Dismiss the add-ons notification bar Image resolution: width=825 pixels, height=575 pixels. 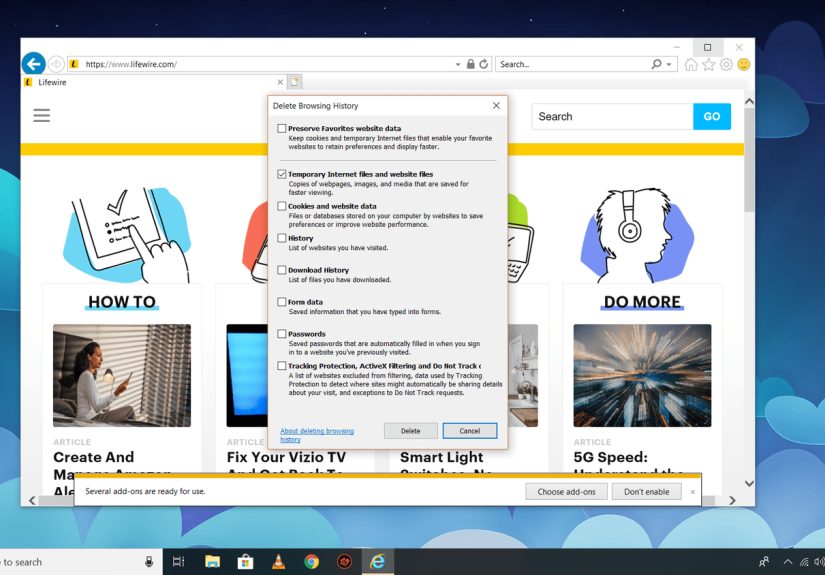click(692, 492)
